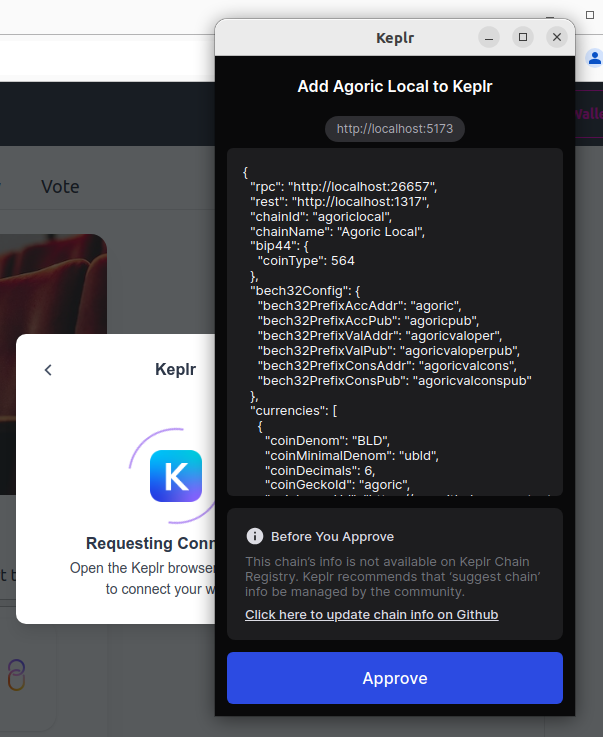This screenshot has width=603, height=737.
Task: Open the update chain info Github link
Action: pyautogui.click(x=371, y=614)
